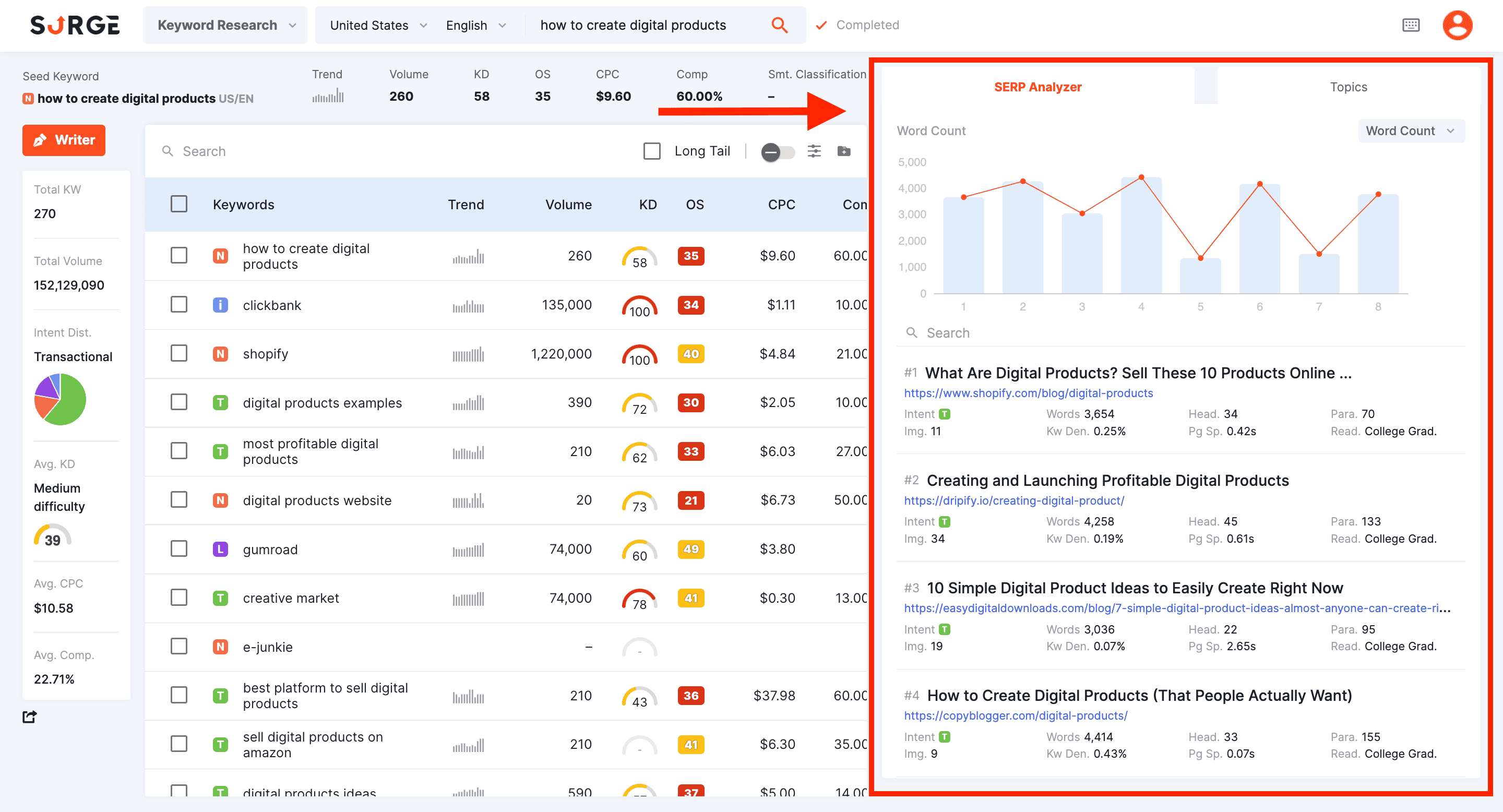Check the how to create digital products row
This screenshot has height=812, width=1503.
point(178,256)
